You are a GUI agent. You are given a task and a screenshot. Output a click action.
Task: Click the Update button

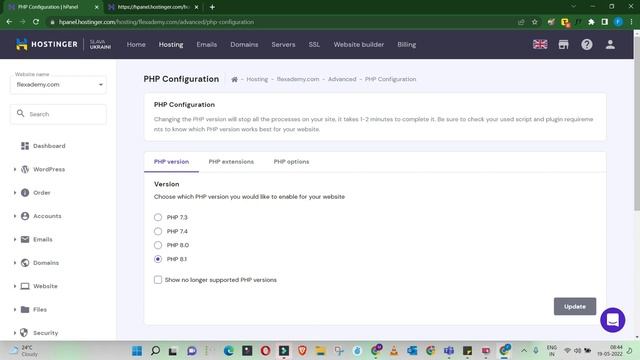575,307
